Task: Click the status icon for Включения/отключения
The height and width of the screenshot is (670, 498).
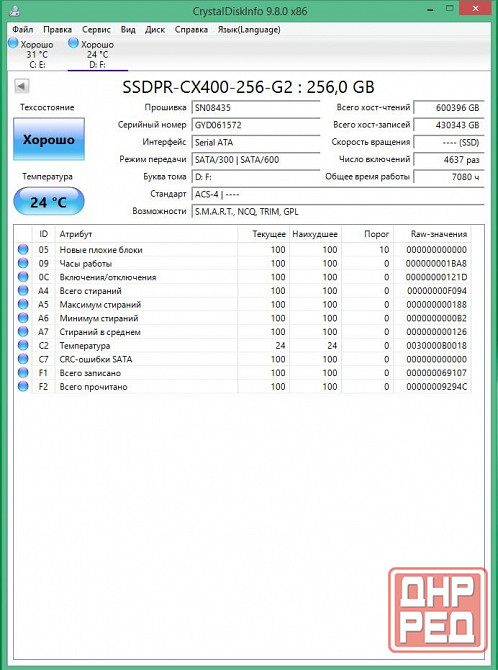Action: click(x=23, y=277)
